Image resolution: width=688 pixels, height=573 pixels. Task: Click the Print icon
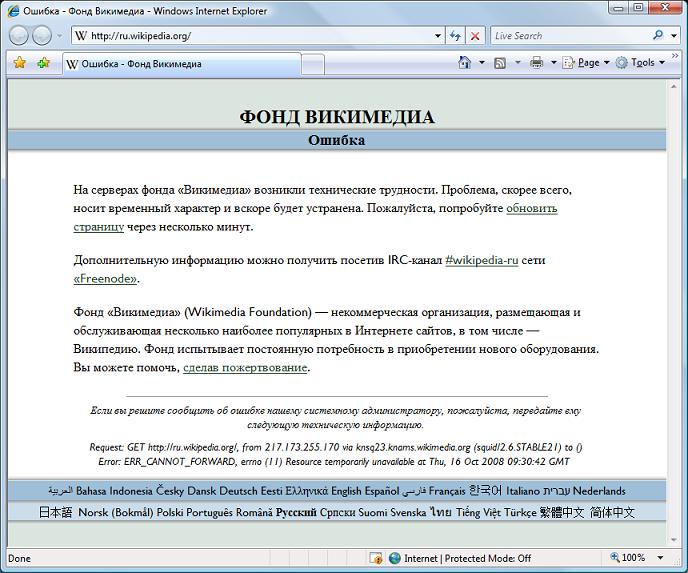[x=537, y=63]
